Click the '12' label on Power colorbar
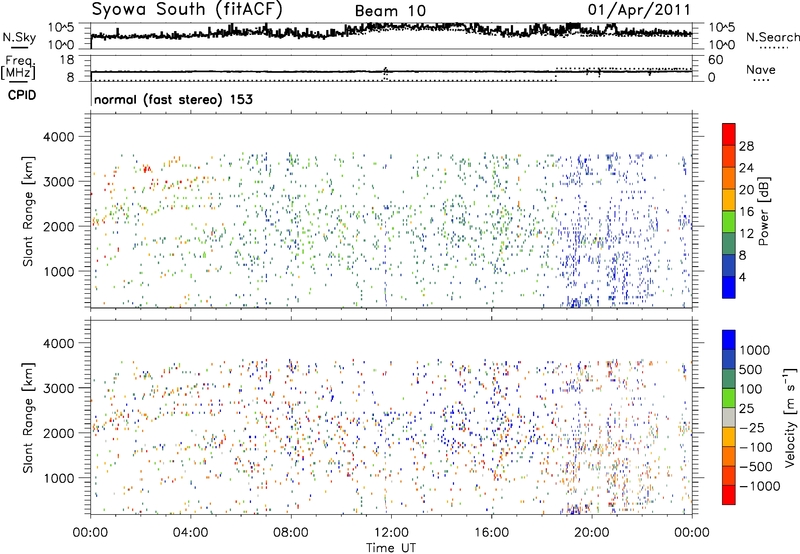This screenshot has width=800, height=554. (x=746, y=234)
